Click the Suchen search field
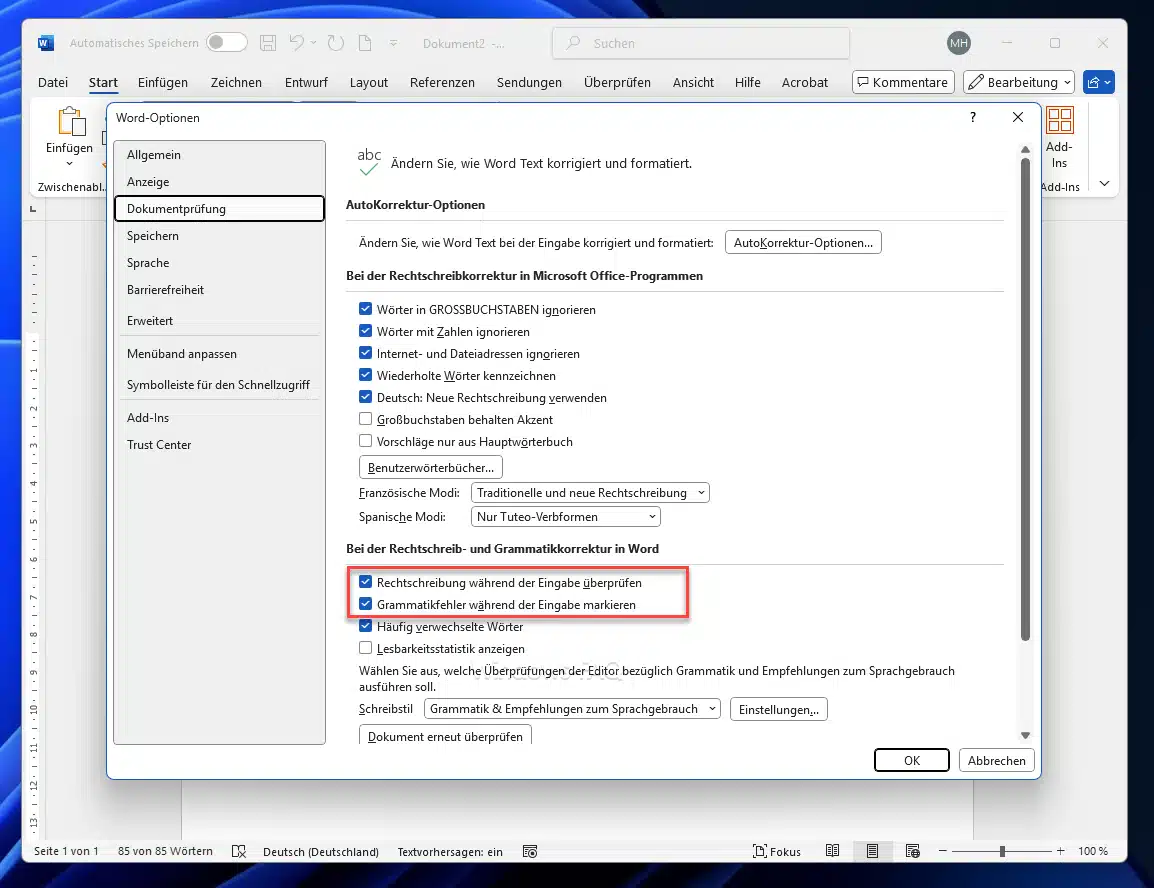 (701, 43)
